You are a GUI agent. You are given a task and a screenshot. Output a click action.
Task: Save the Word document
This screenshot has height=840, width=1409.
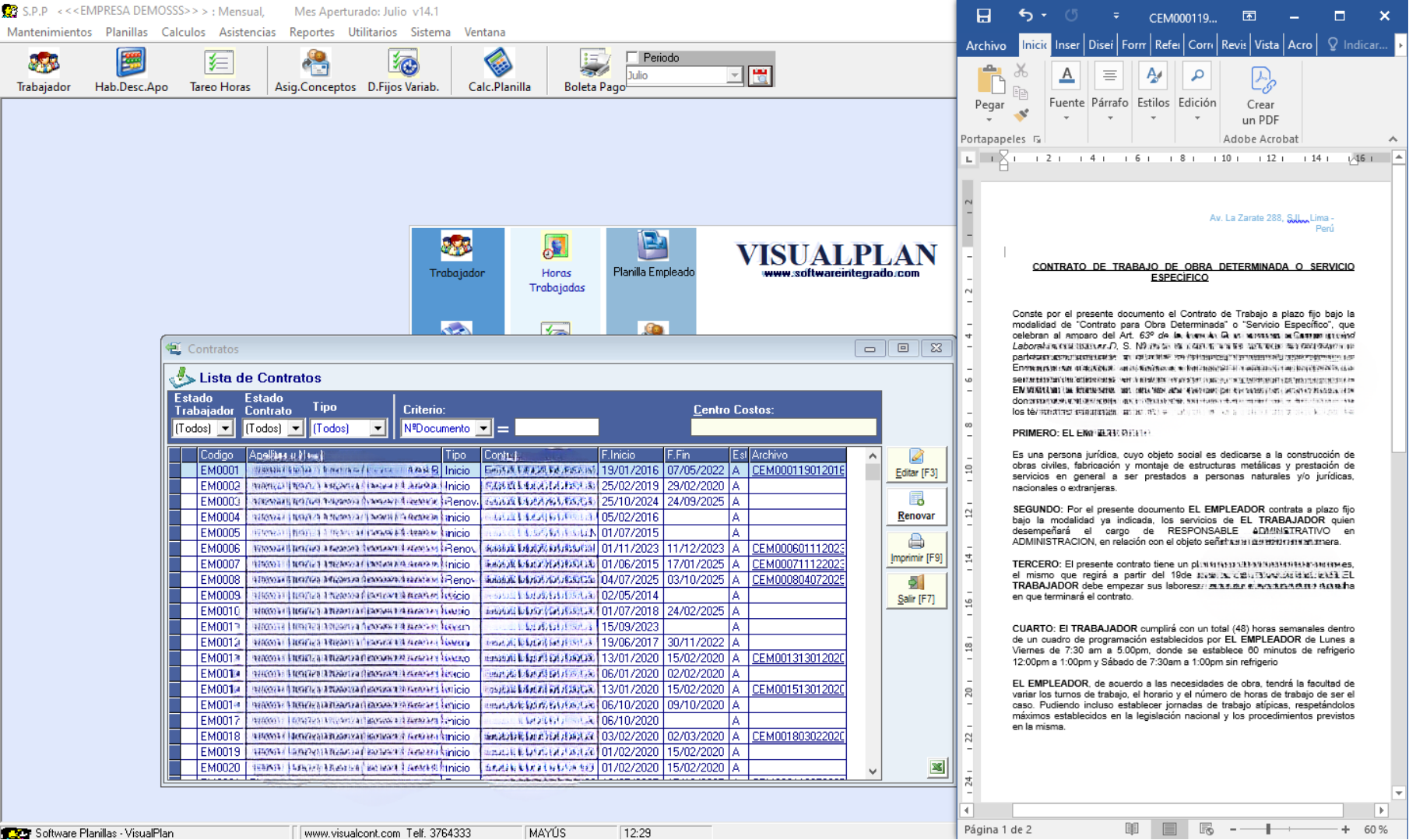coord(983,16)
